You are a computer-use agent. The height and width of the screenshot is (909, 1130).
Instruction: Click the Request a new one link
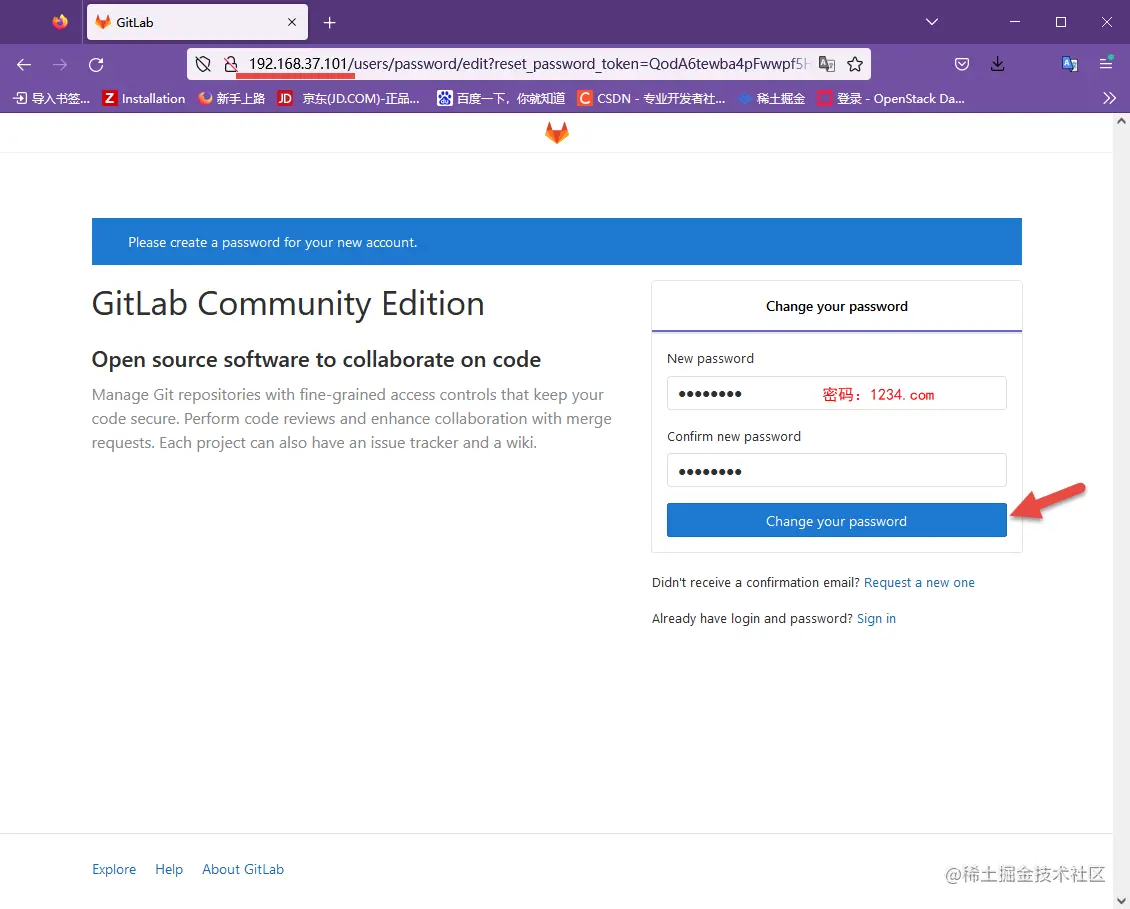(919, 582)
